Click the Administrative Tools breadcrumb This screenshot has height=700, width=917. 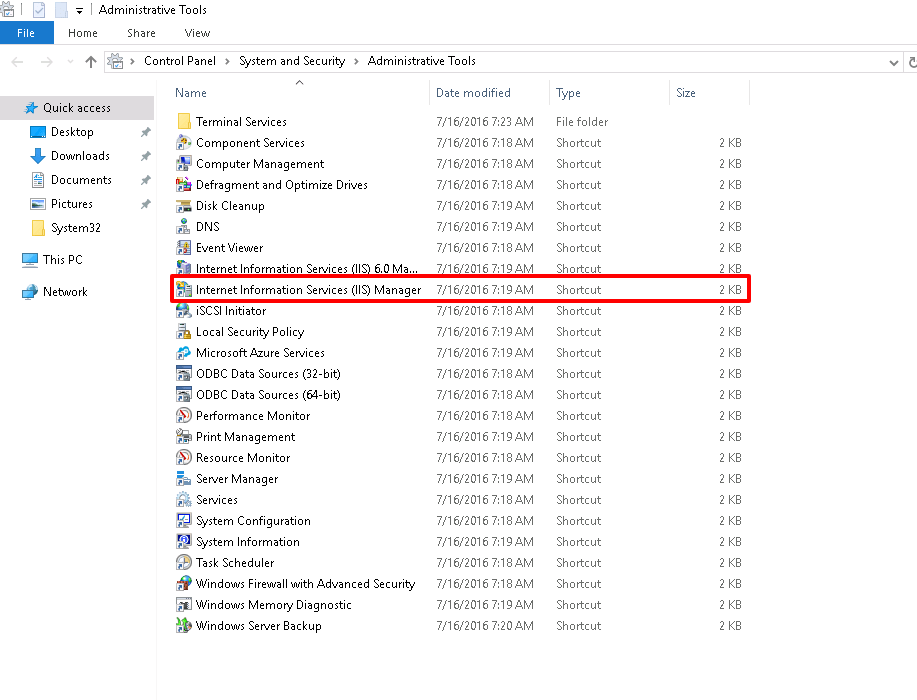pyautogui.click(x=422, y=61)
